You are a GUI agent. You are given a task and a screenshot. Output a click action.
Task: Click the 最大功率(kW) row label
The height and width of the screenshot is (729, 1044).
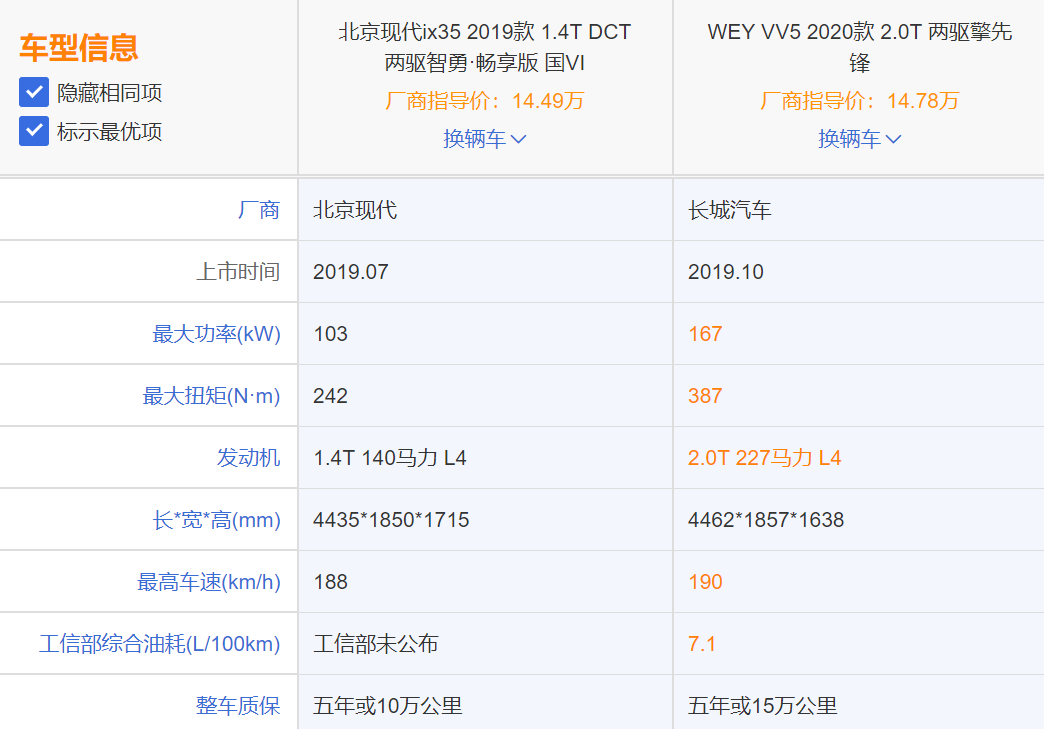(x=216, y=334)
